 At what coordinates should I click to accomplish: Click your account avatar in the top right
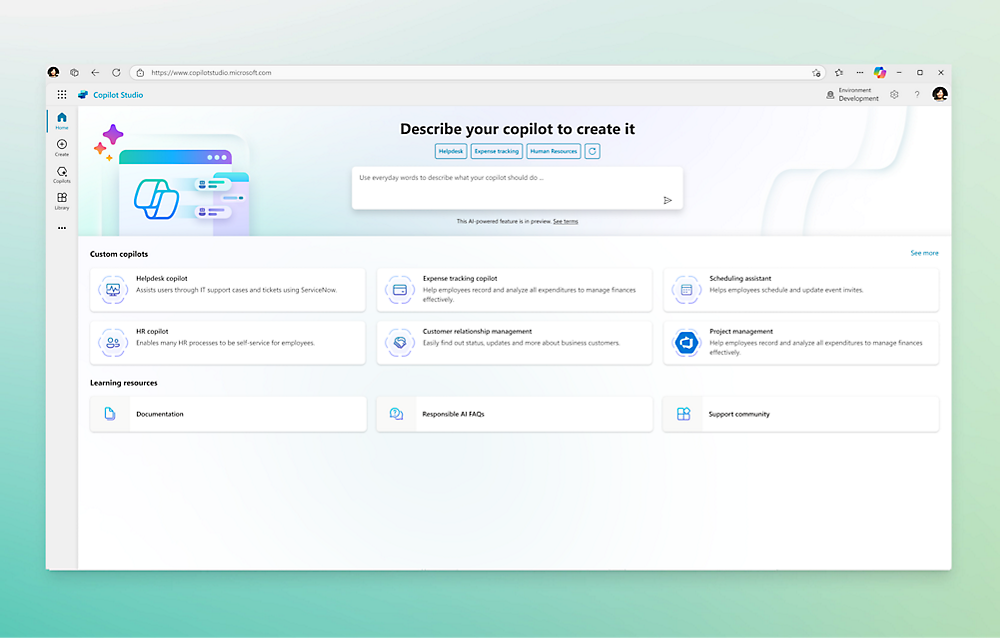(940, 93)
